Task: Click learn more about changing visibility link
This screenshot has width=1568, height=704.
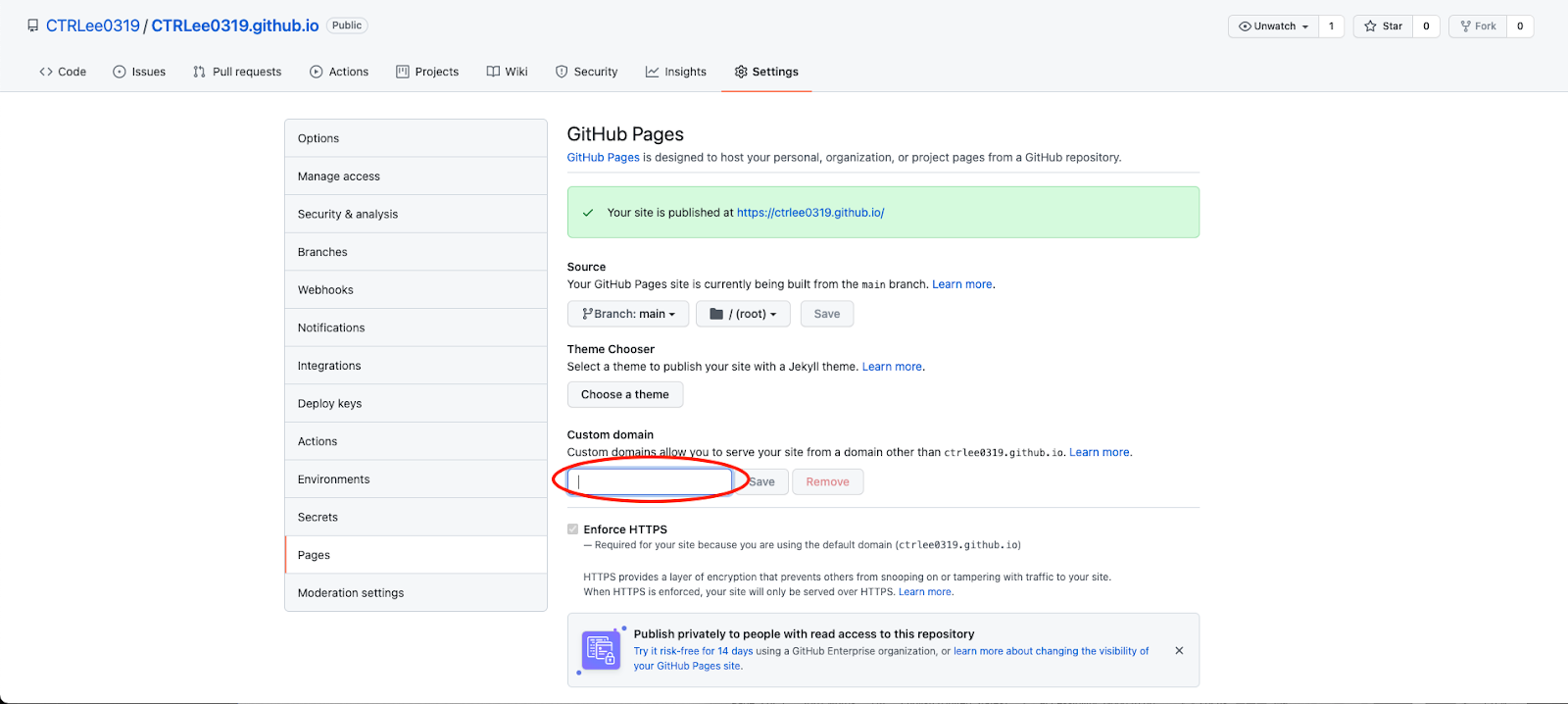Action: (x=892, y=658)
